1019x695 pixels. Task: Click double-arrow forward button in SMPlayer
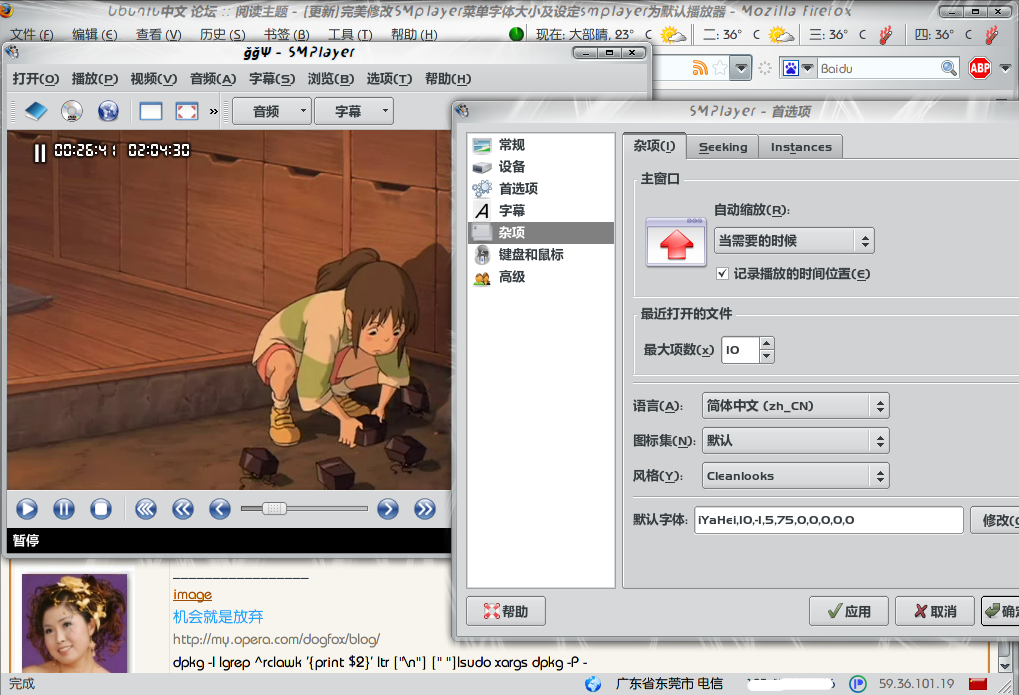[424, 509]
